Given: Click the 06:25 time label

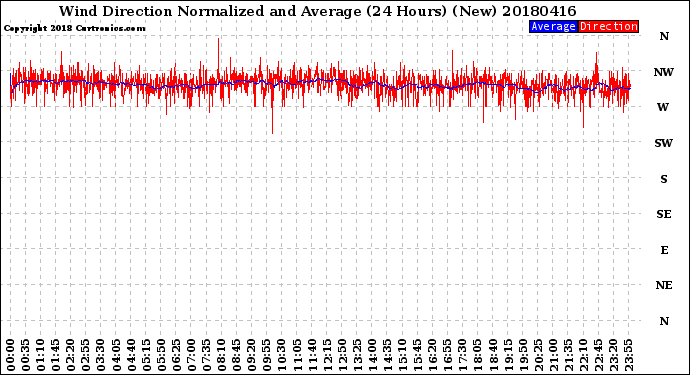Looking at the screenshot, I should (x=176, y=355).
